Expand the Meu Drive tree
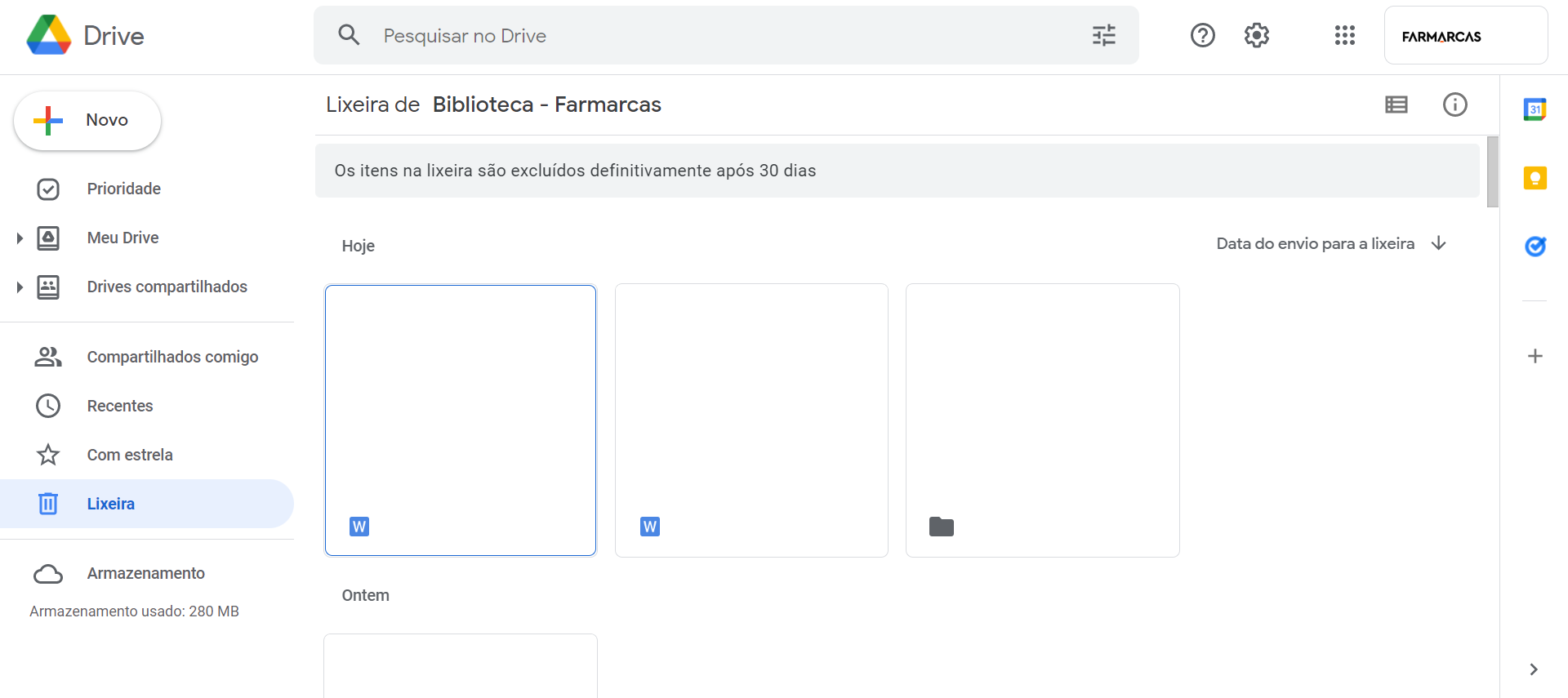This screenshot has width=1568, height=698. [x=20, y=238]
